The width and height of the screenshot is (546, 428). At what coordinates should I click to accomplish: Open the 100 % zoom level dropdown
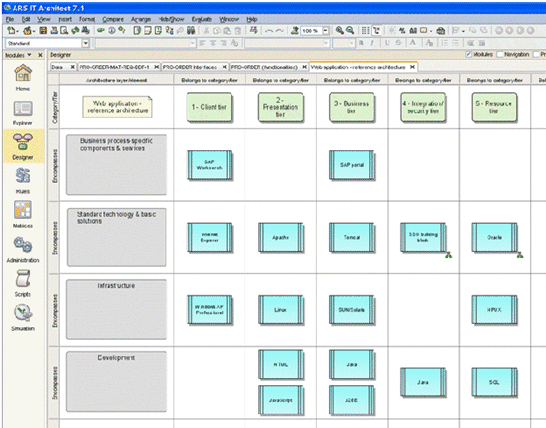326,31
